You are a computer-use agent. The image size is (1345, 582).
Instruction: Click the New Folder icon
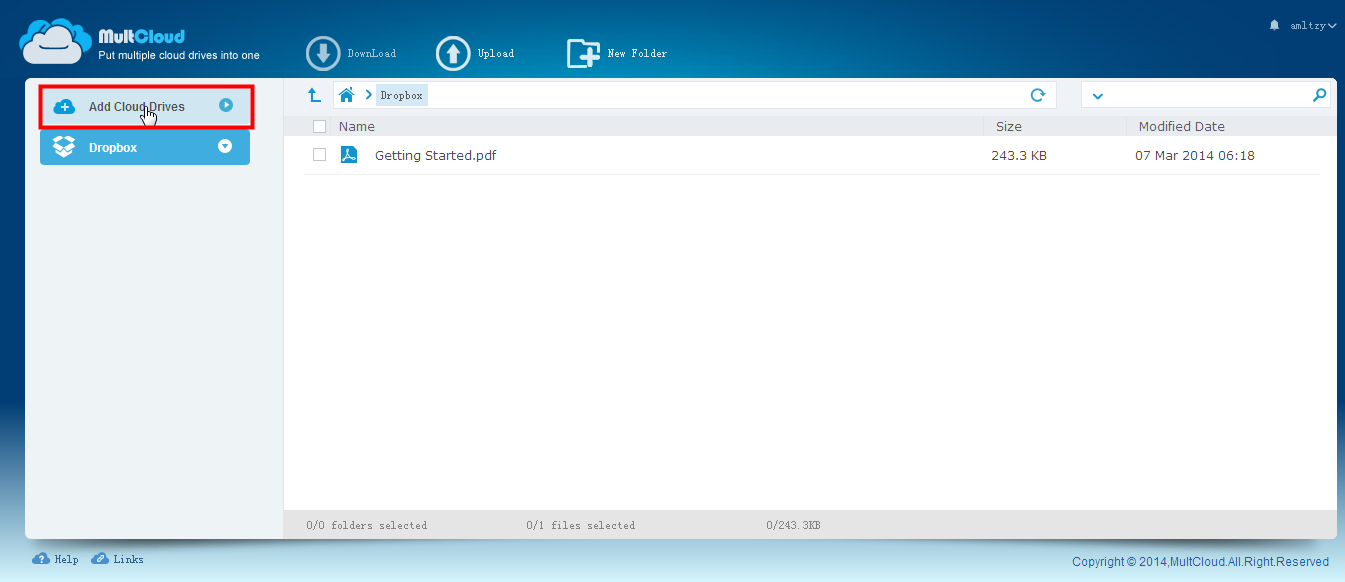583,53
